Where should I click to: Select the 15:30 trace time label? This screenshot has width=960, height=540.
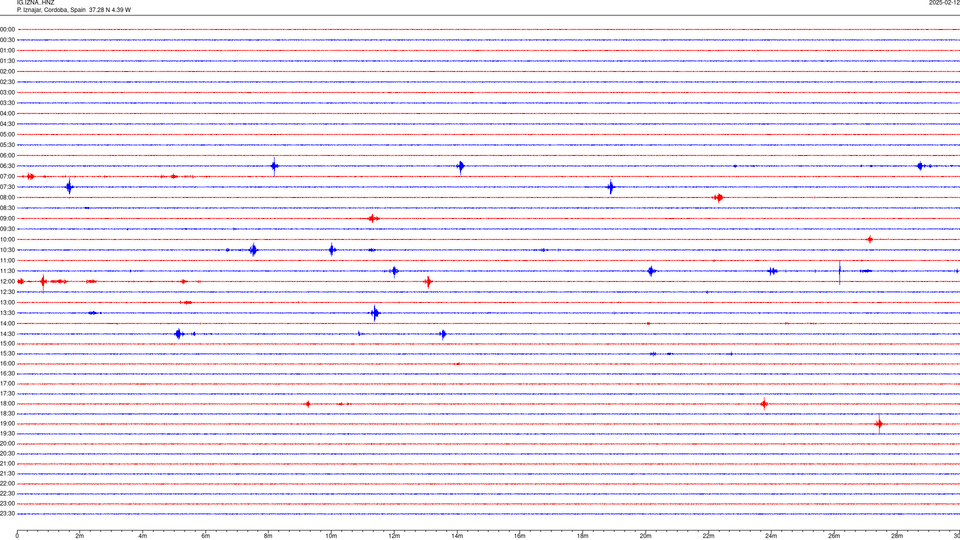(x=7, y=354)
